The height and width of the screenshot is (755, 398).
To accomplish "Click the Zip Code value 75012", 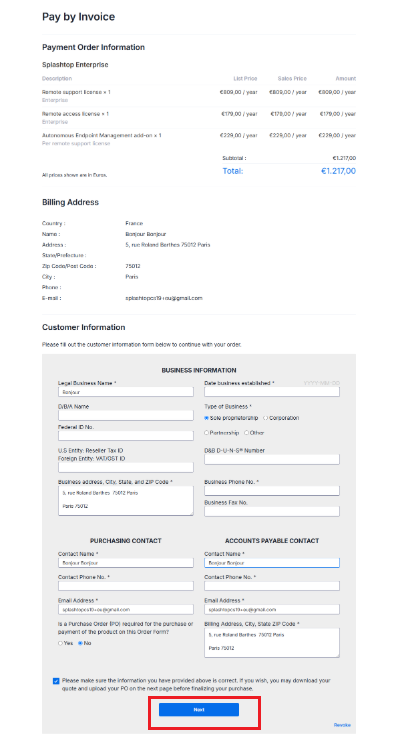I will pyautogui.click(x=132, y=266).
